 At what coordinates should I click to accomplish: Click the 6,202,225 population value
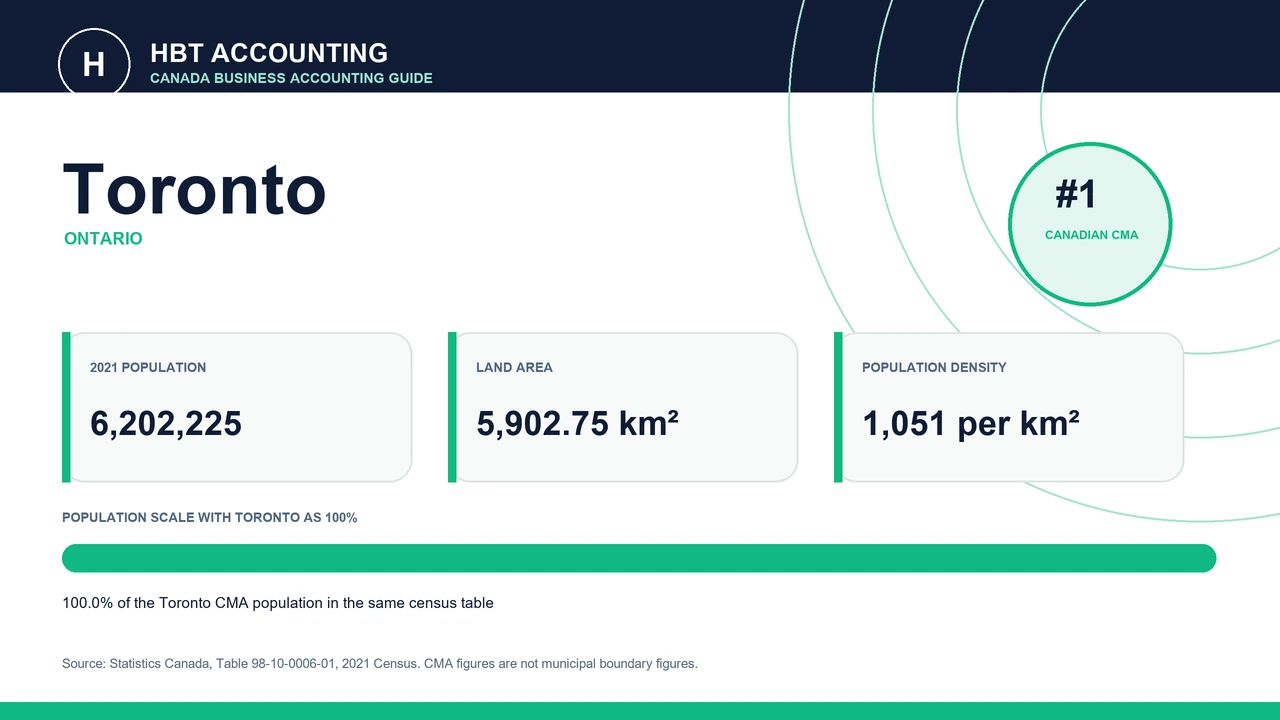point(166,423)
